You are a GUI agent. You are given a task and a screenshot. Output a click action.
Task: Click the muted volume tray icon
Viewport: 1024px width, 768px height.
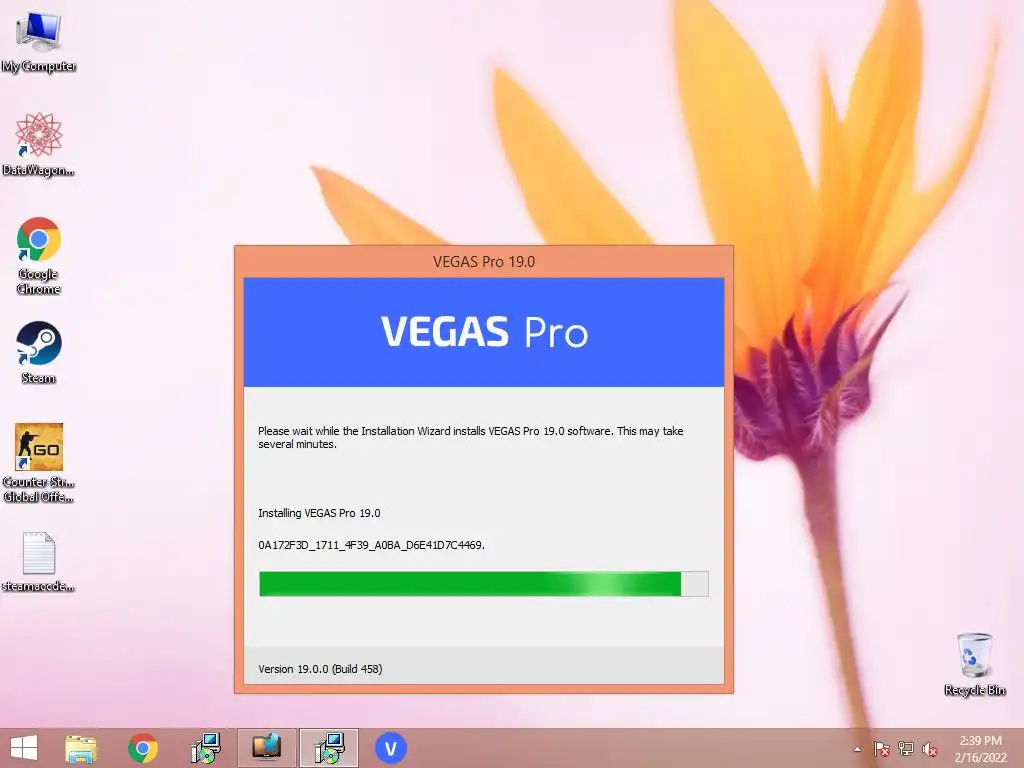[x=930, y=749]
